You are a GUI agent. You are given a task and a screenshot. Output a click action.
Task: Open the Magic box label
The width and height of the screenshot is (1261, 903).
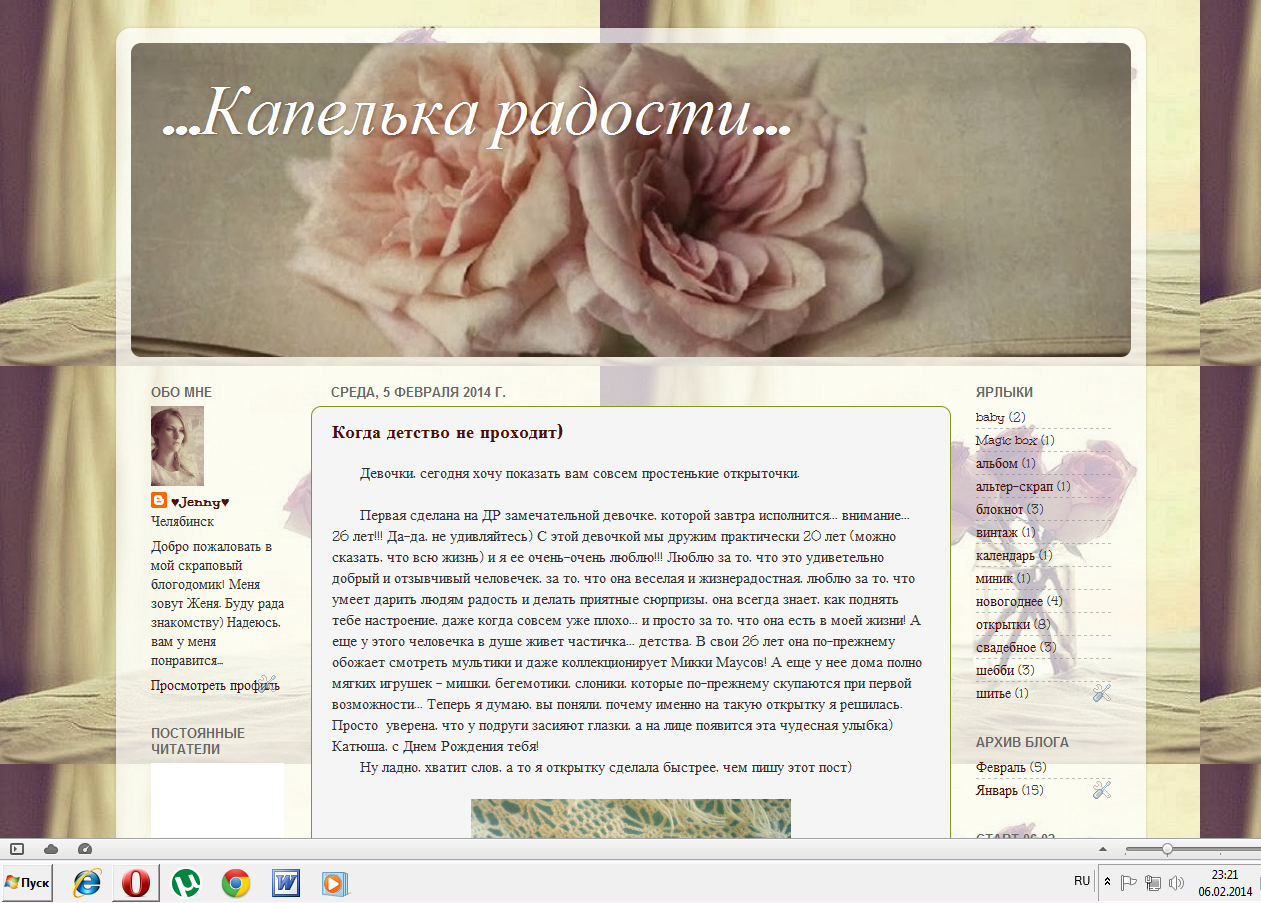1006,440
